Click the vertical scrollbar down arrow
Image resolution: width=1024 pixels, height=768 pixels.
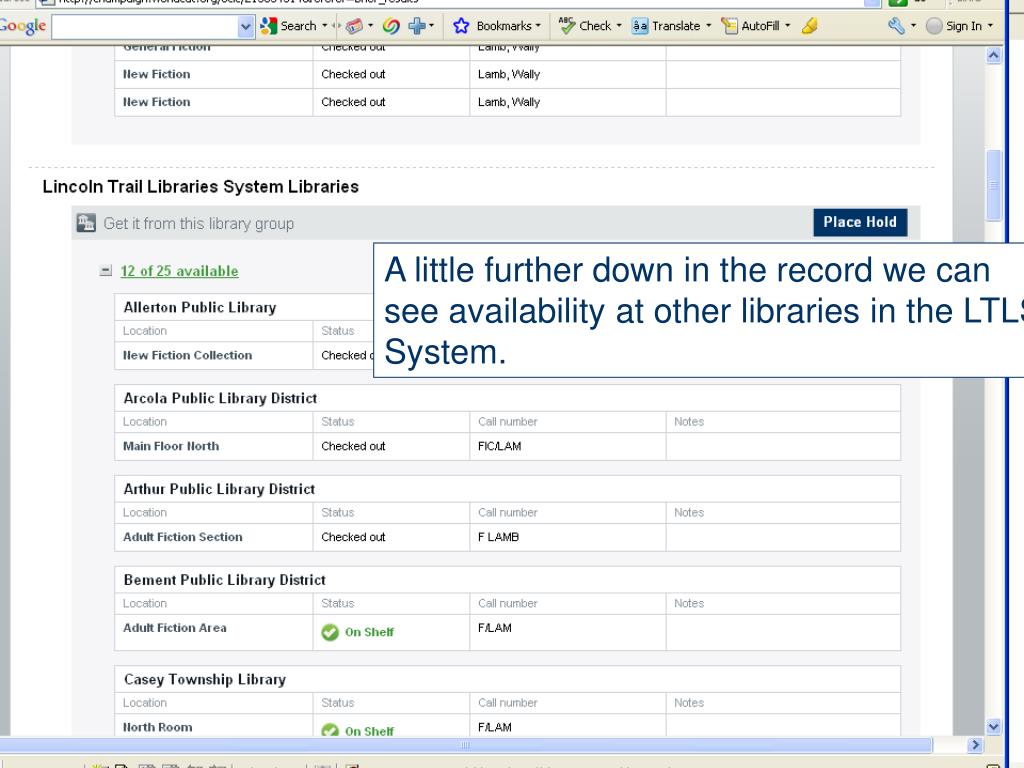(993, 726)
